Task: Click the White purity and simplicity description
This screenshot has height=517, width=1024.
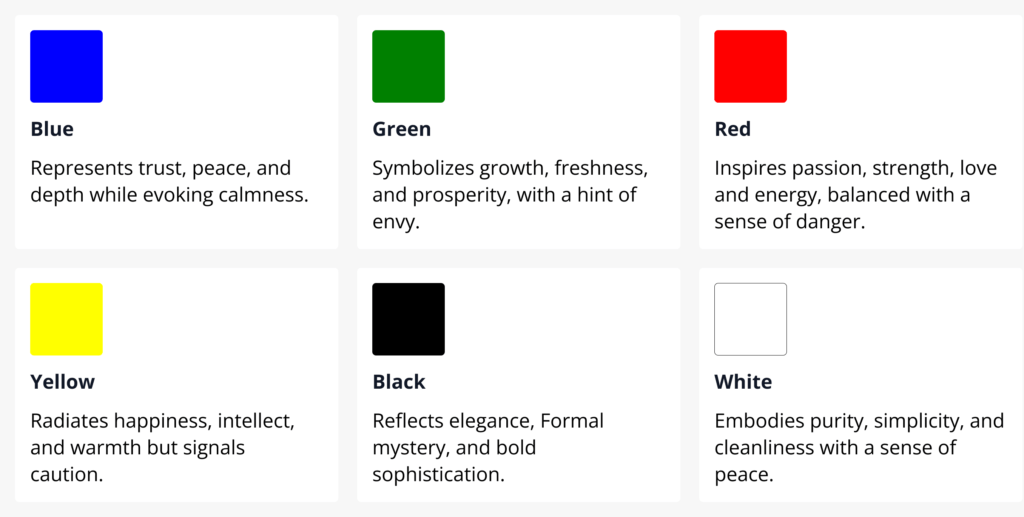Action: click(859, 448)
